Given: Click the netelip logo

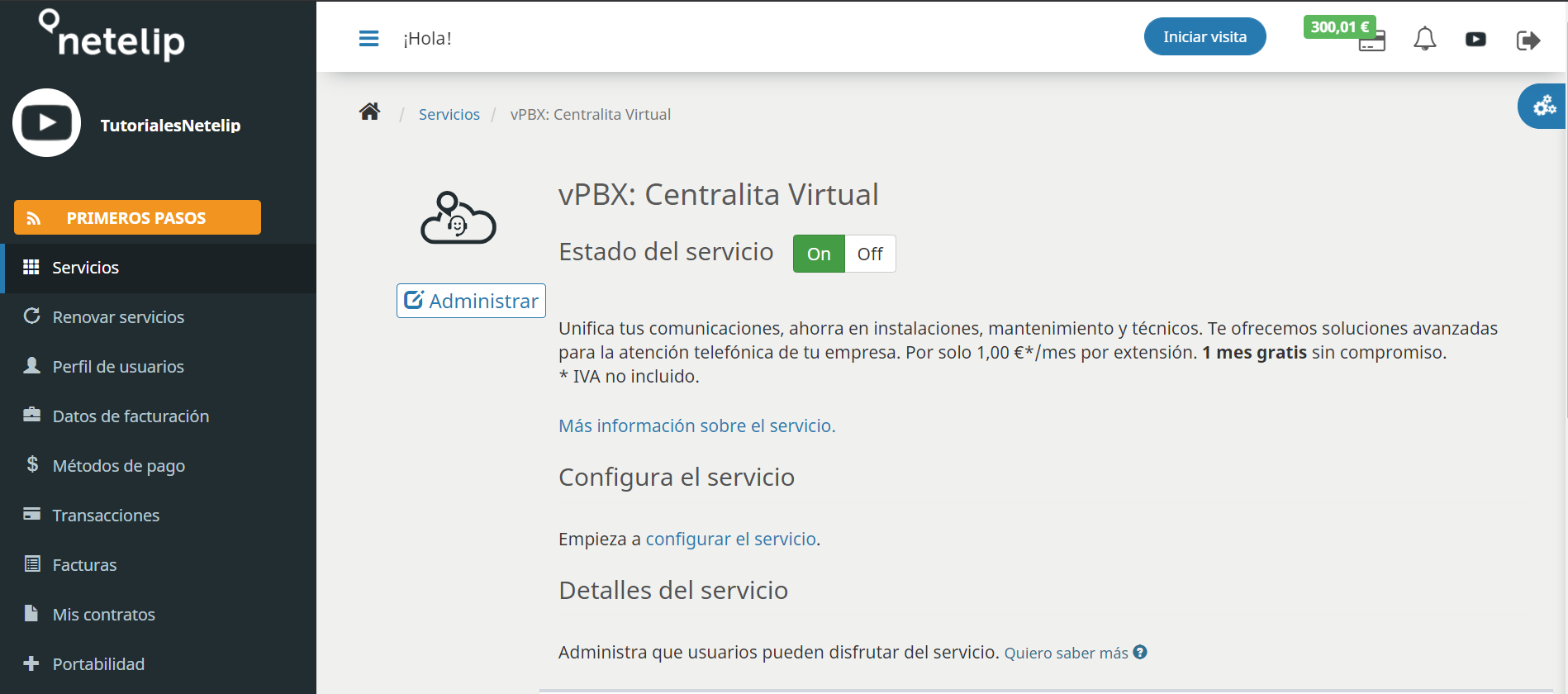Looking at the screenshot, I should 112,35.
